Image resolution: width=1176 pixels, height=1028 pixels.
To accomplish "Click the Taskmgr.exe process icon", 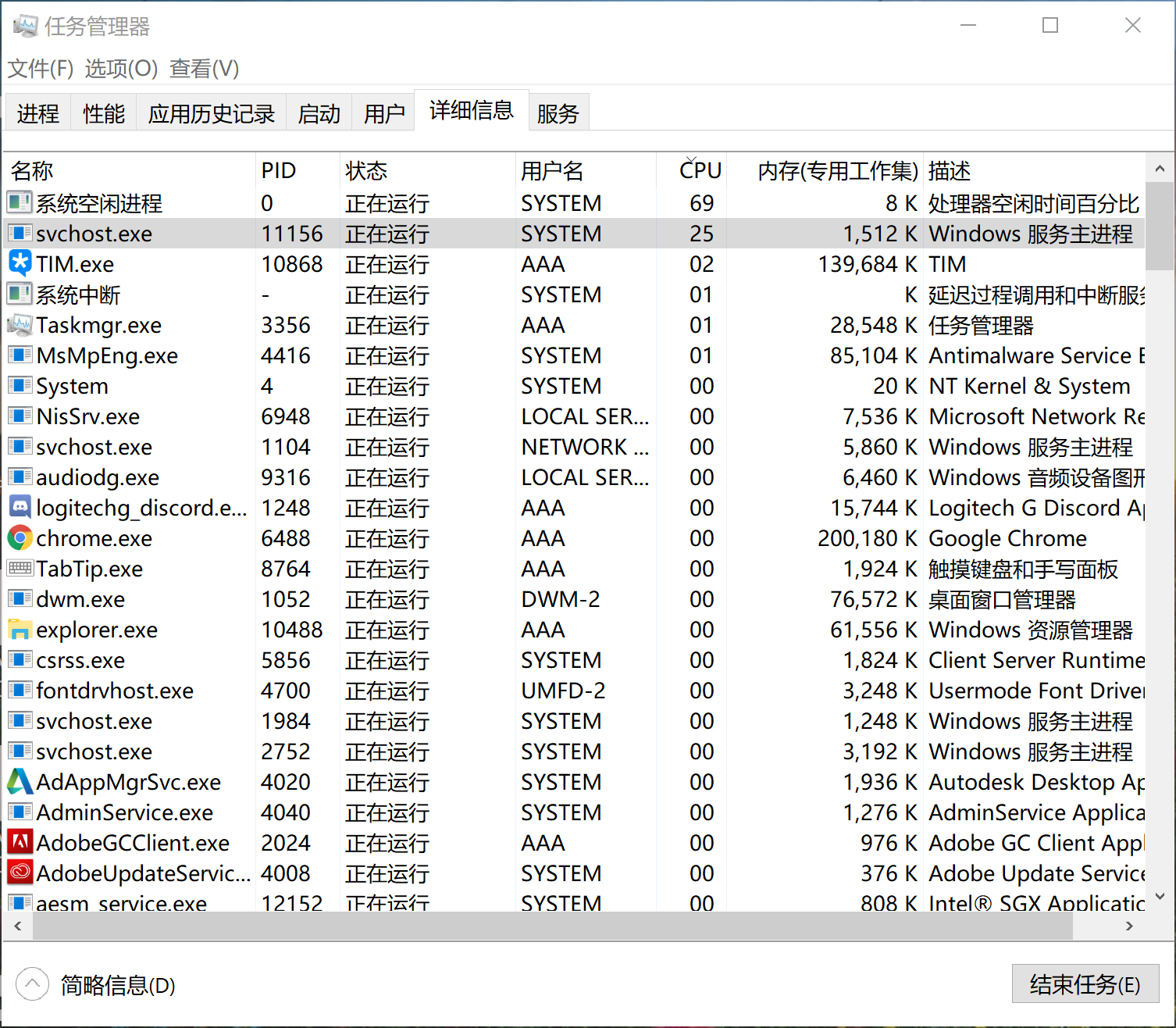I will (20, 324).
